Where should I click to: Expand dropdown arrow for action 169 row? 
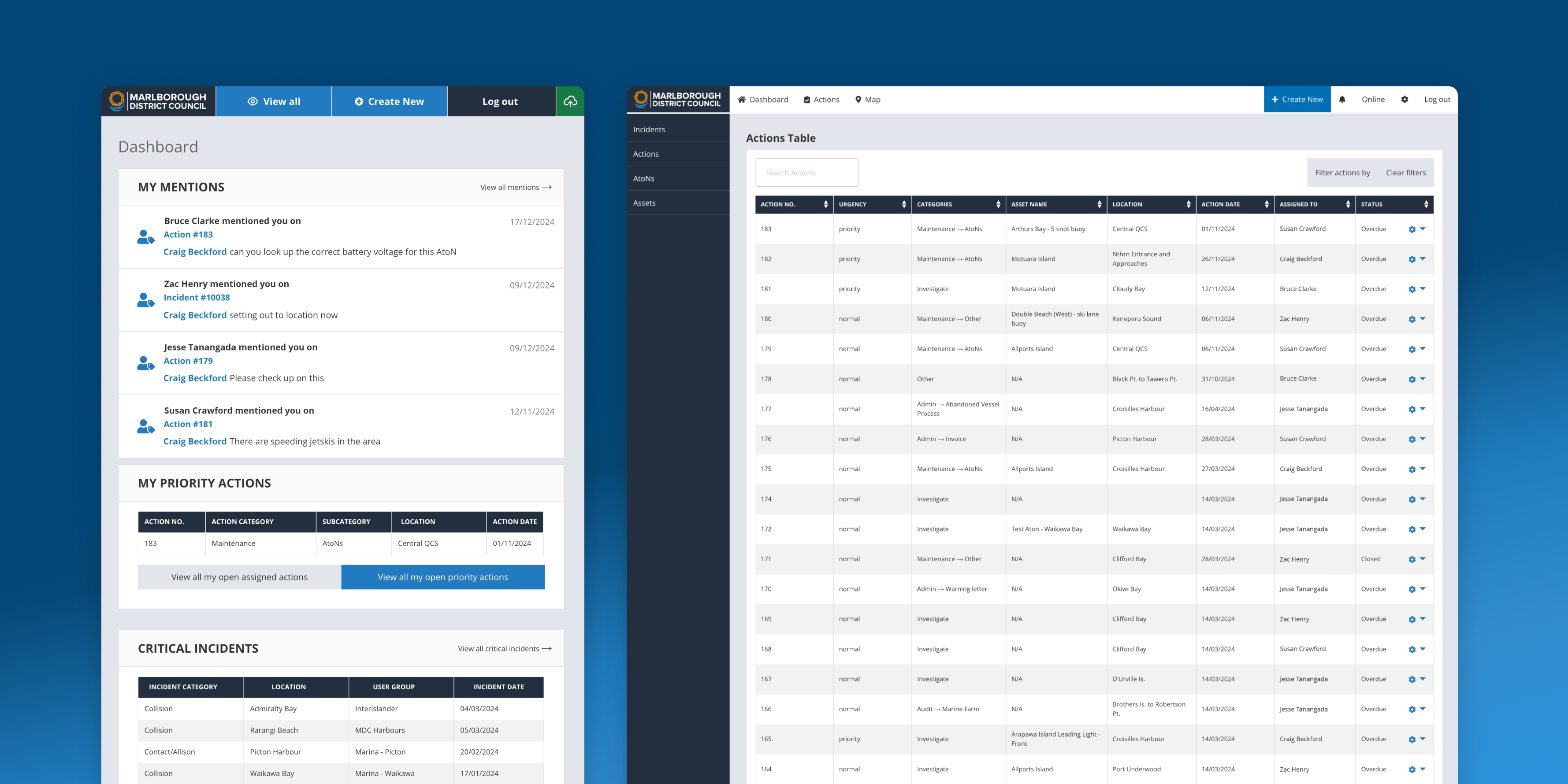(1423, 618)
